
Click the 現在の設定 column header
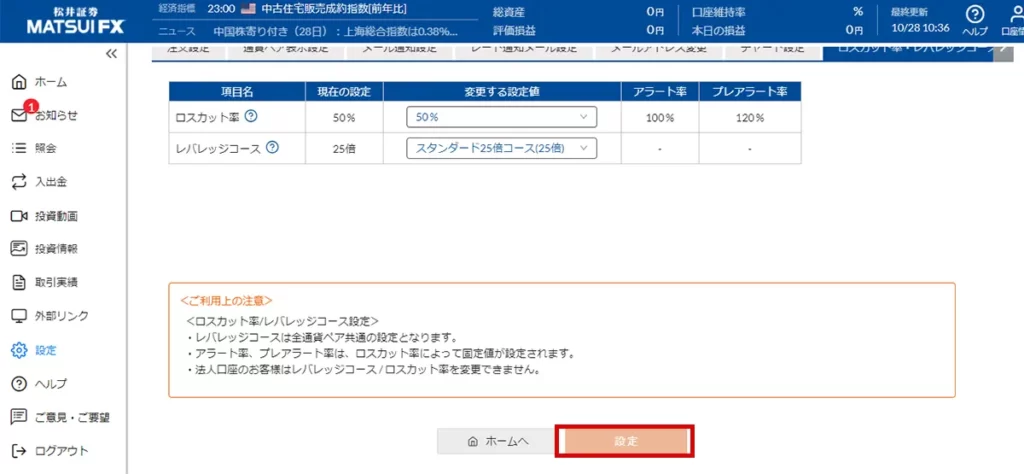click(x=344, y=92)
